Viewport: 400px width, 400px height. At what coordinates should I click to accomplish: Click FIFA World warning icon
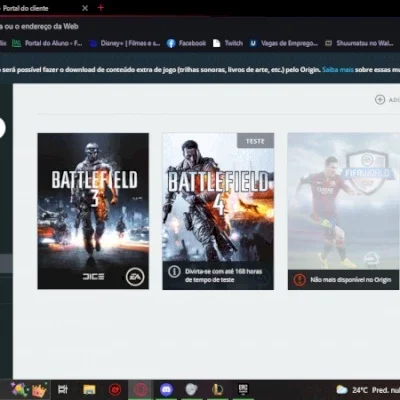299,280
